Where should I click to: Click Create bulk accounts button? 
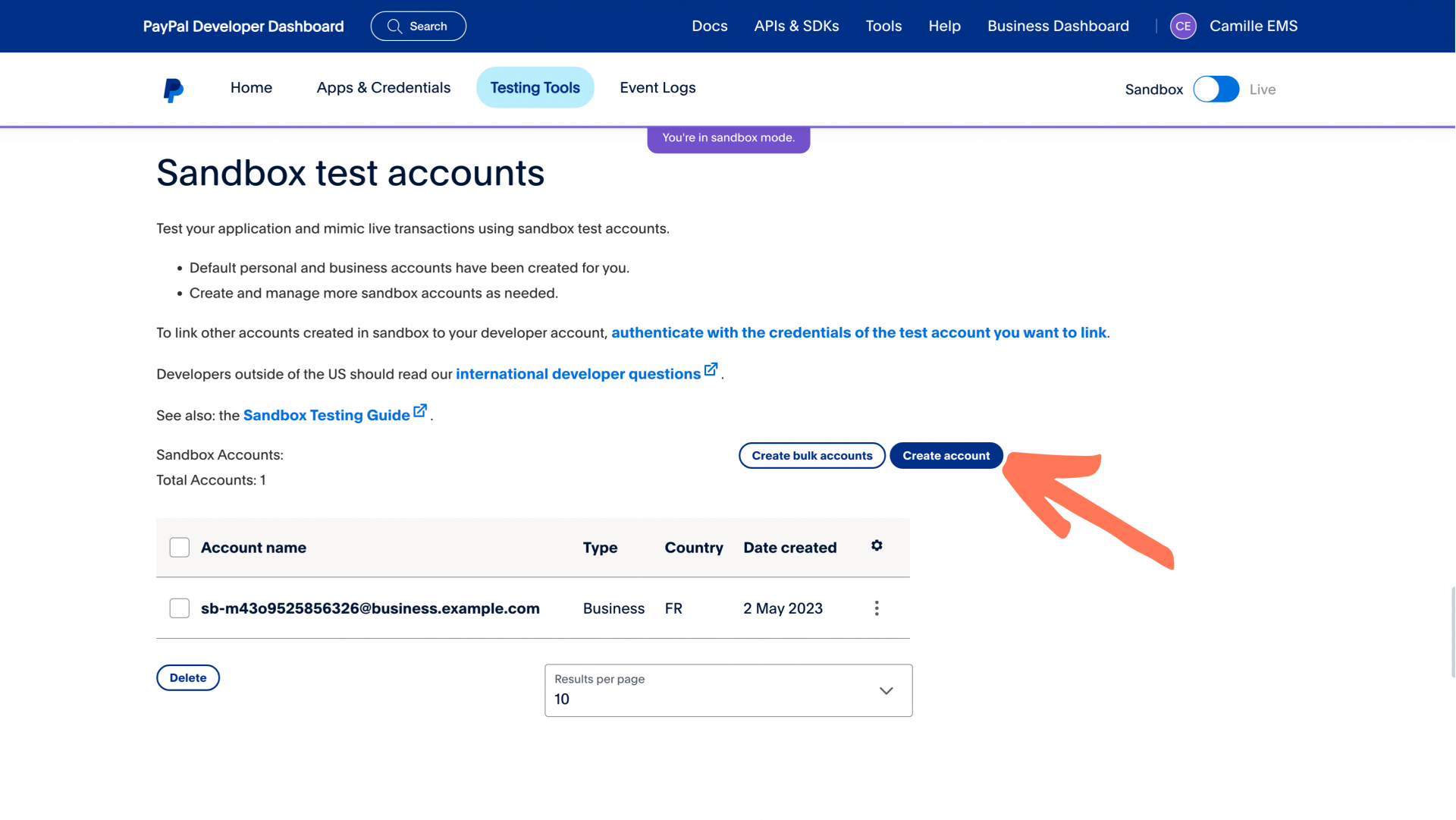(x=812, y=456)
